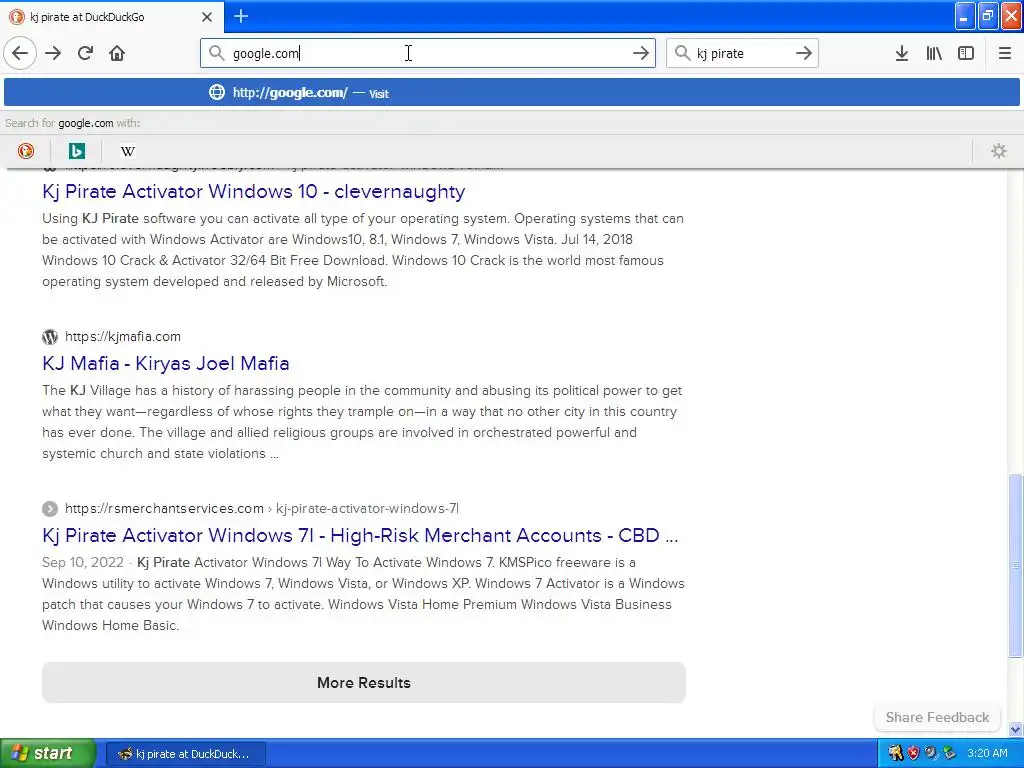1024x768 pixels.
Task: Click the search bar magnifier icon
Action: point(682,53)
